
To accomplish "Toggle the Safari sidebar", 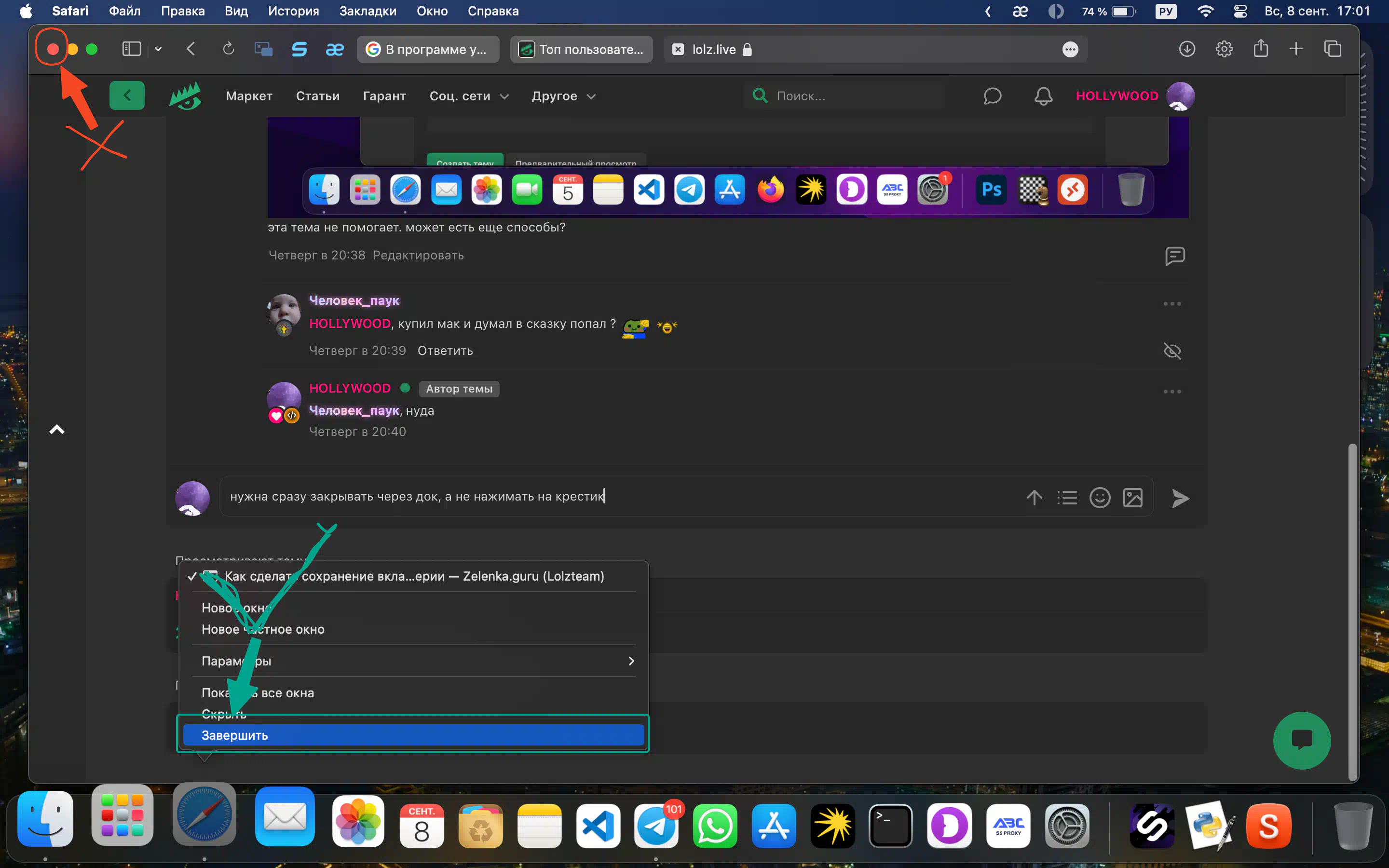I will 132,49.
